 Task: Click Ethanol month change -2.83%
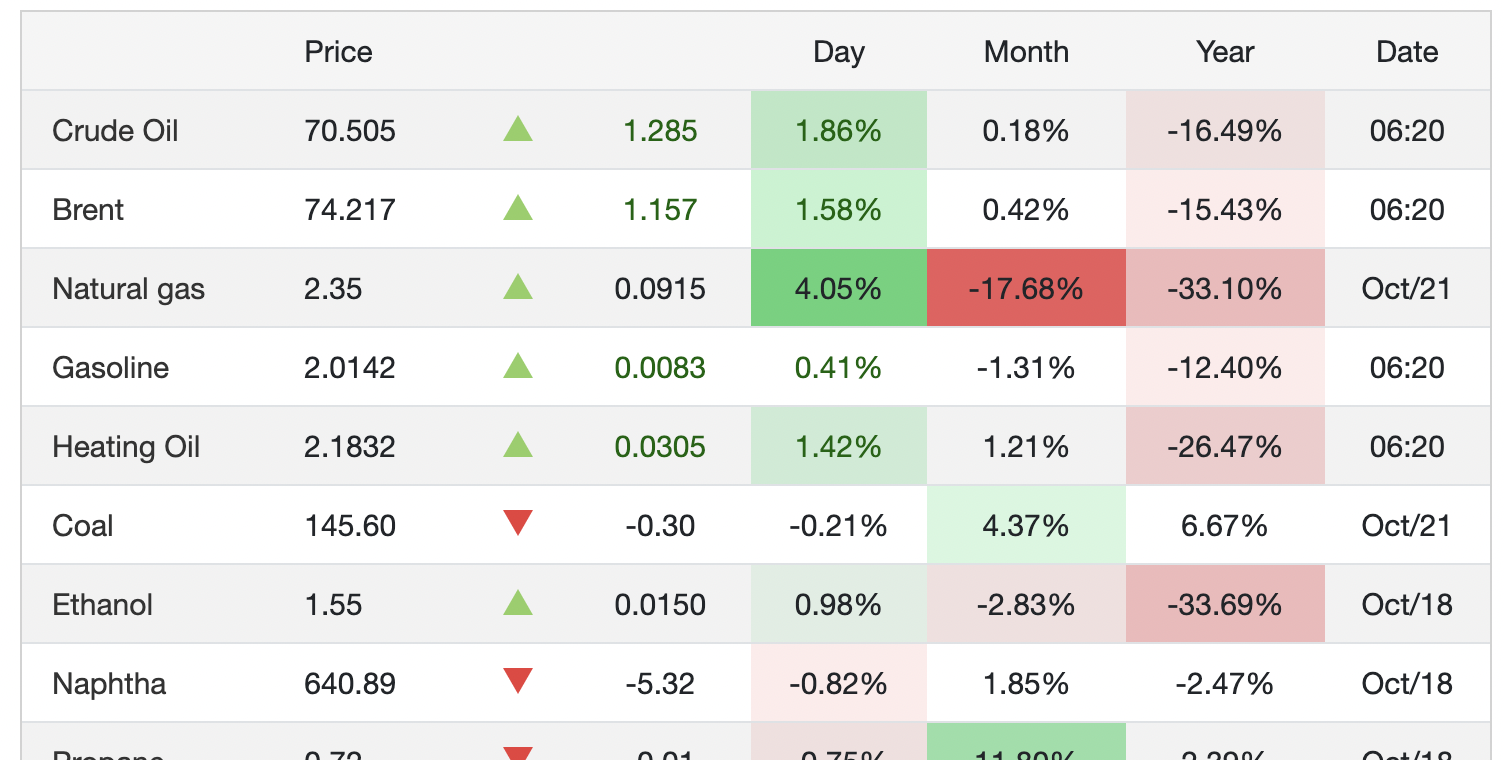pos(1026,605)
